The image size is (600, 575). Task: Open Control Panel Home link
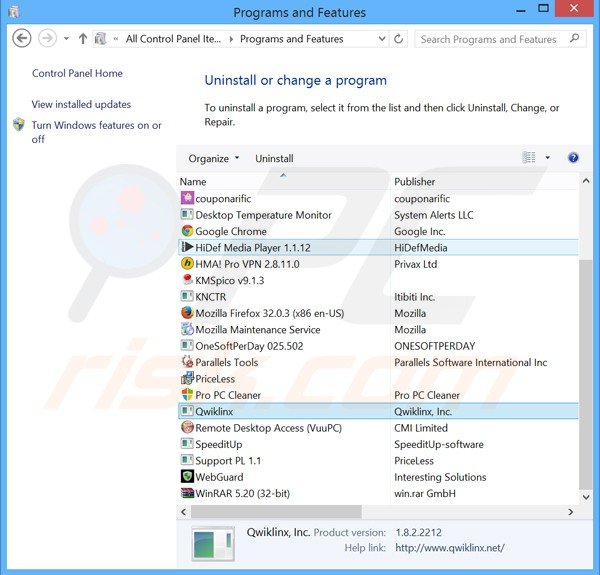[x=77, y=73]
